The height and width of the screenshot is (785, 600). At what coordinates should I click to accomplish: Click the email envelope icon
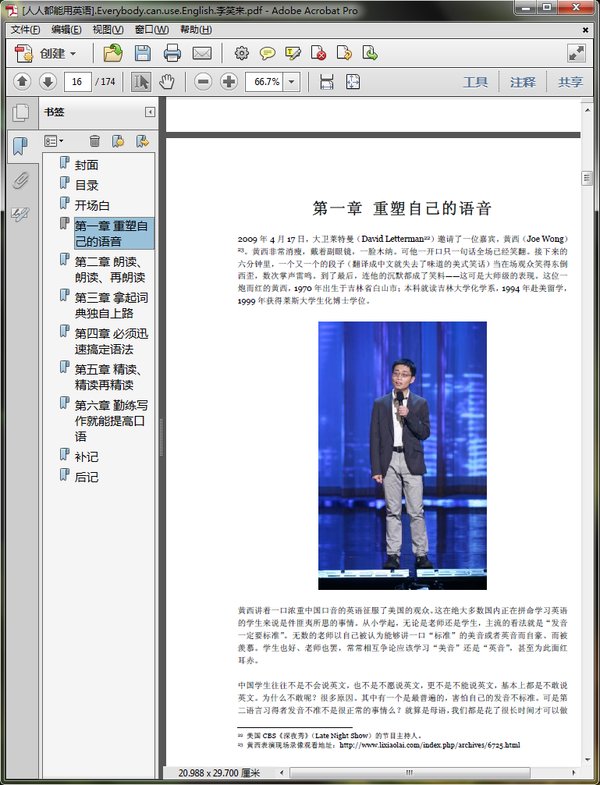[x=202, y=53]
